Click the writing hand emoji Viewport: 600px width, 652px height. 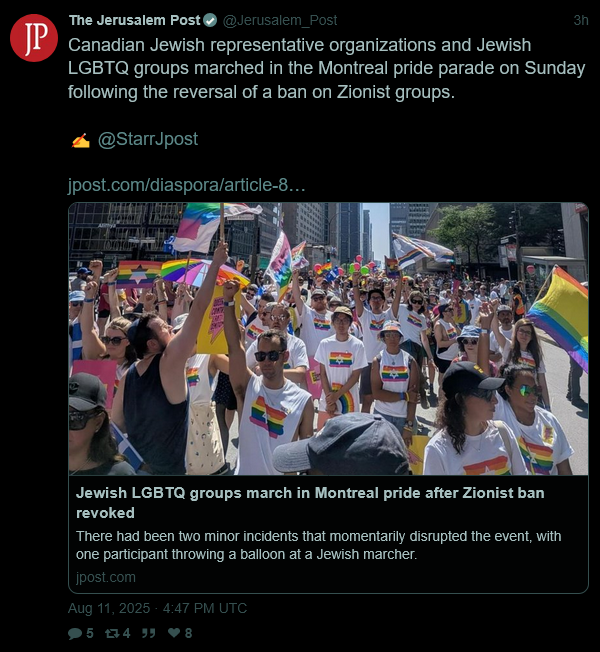pos(80,140)
